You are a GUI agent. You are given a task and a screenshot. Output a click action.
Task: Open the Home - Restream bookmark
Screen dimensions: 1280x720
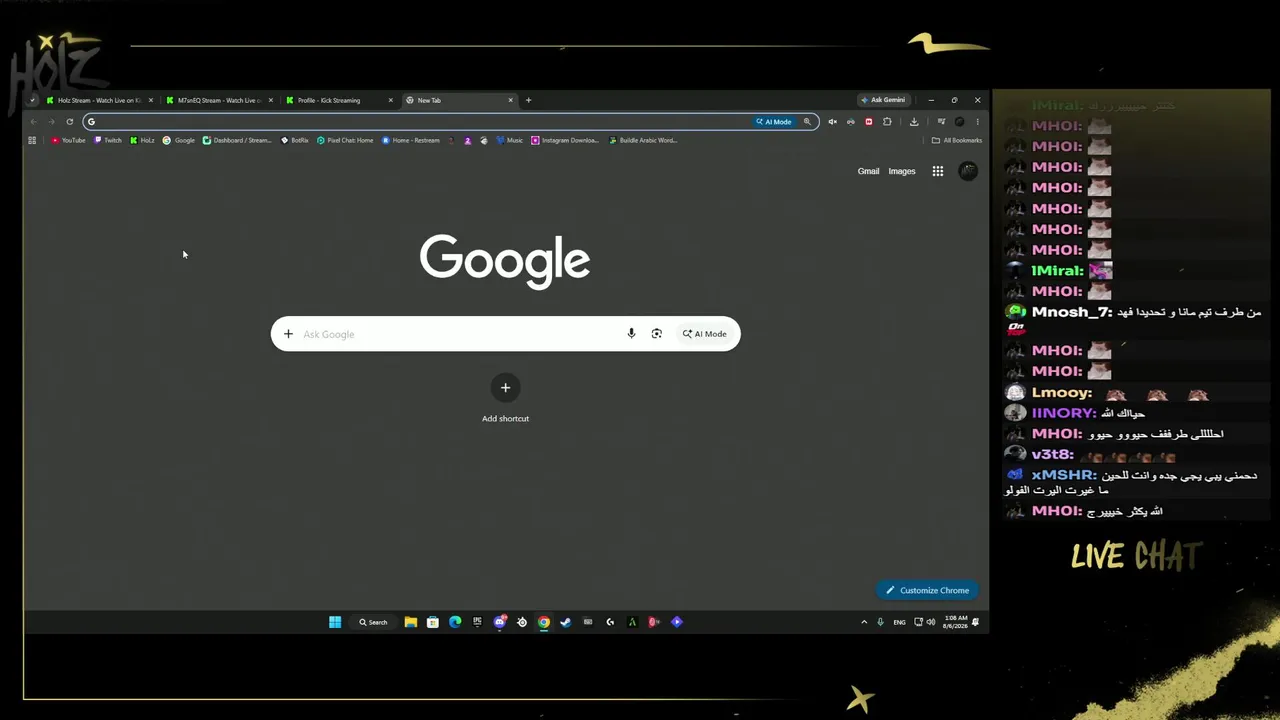pyautogui.click(x=411, y=140)
